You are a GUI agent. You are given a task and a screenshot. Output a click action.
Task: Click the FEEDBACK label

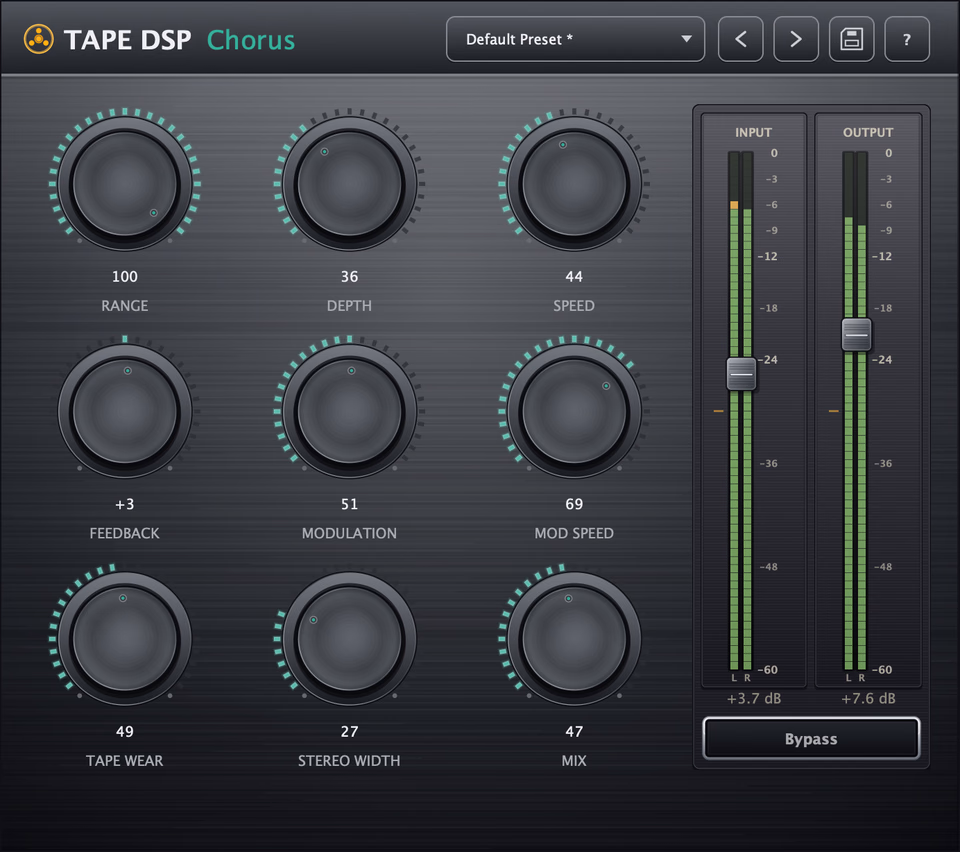coord(125,533)
